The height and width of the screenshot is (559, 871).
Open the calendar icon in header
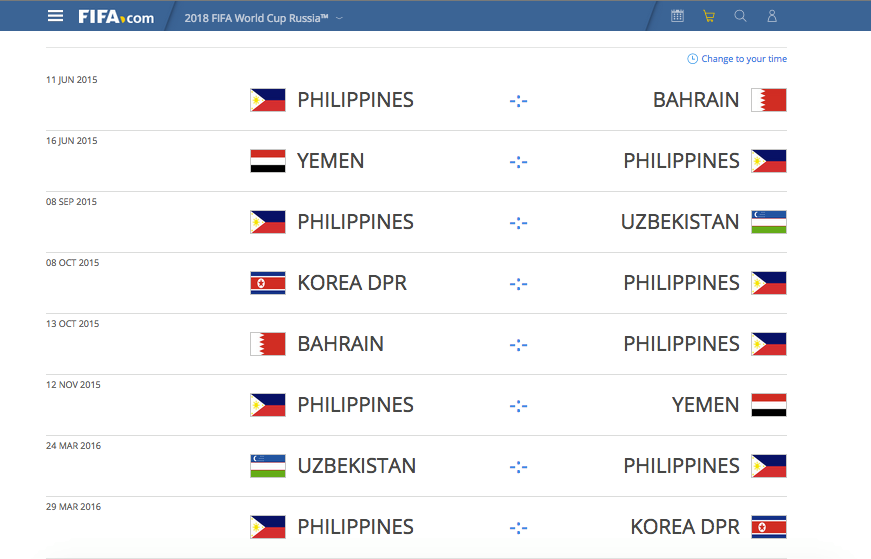677,16
